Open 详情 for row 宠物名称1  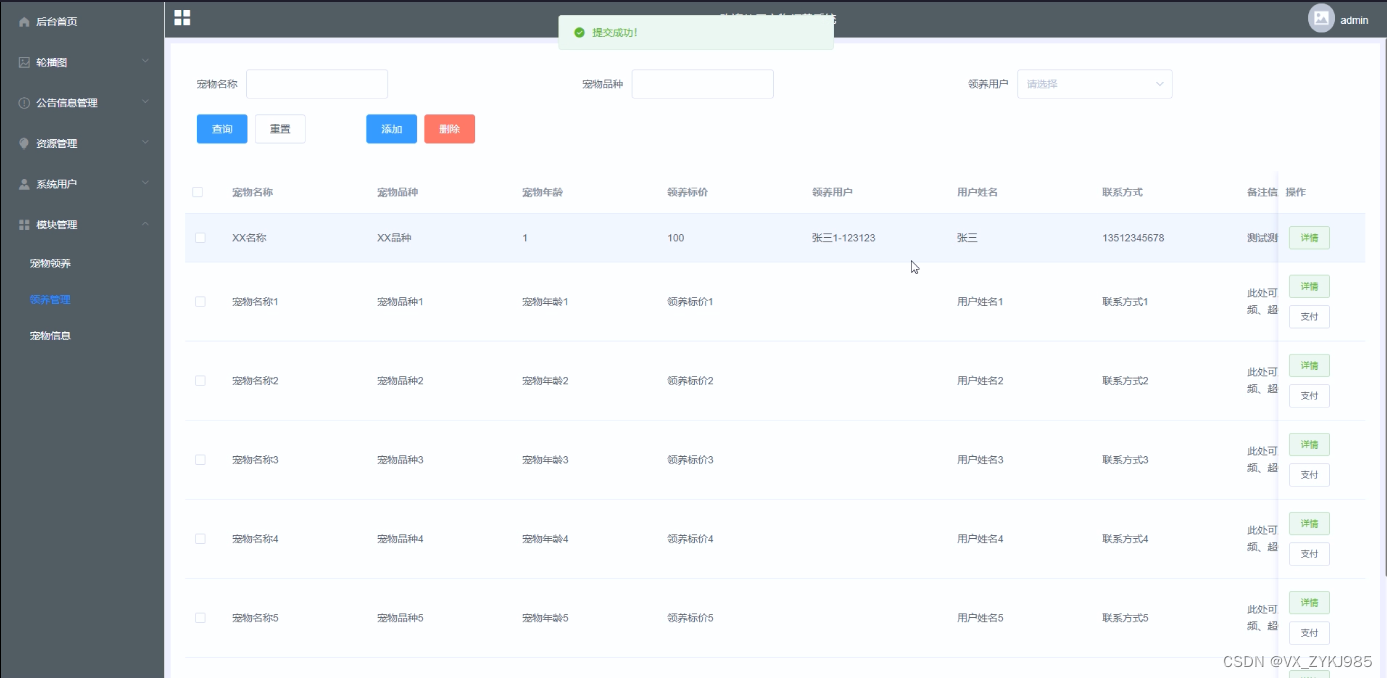tap(1309, 287)
